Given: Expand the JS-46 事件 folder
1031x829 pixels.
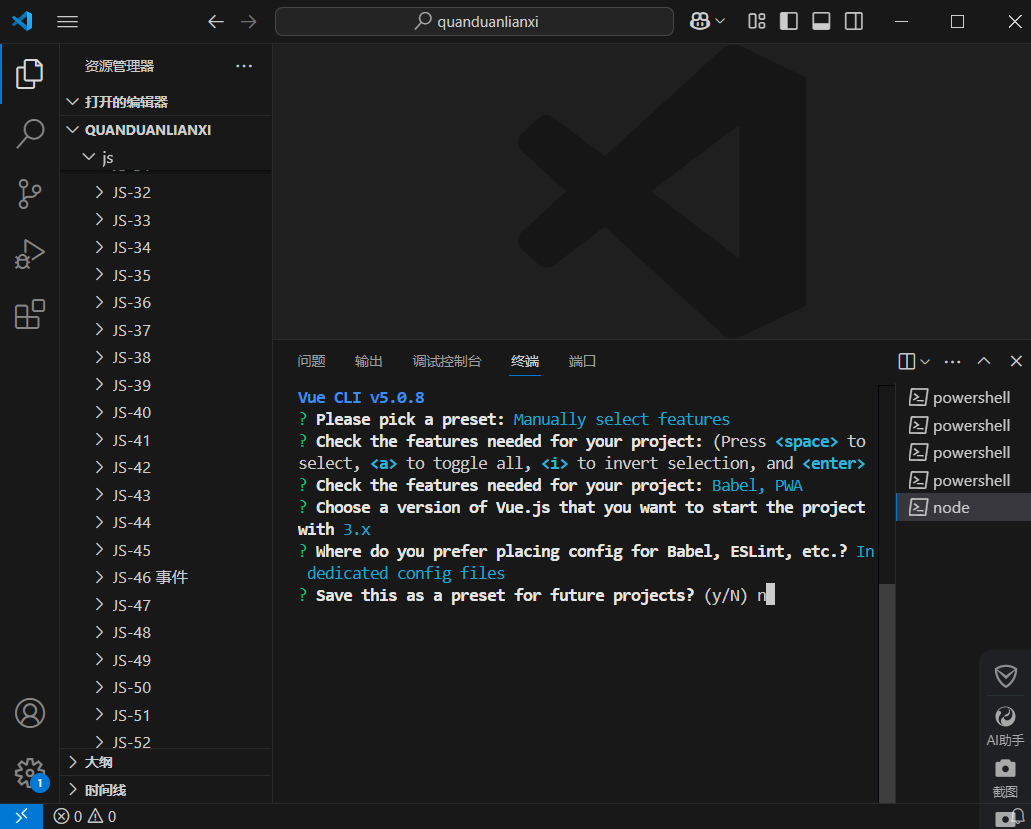Looking at the screenshot, I should click(166, 578).
